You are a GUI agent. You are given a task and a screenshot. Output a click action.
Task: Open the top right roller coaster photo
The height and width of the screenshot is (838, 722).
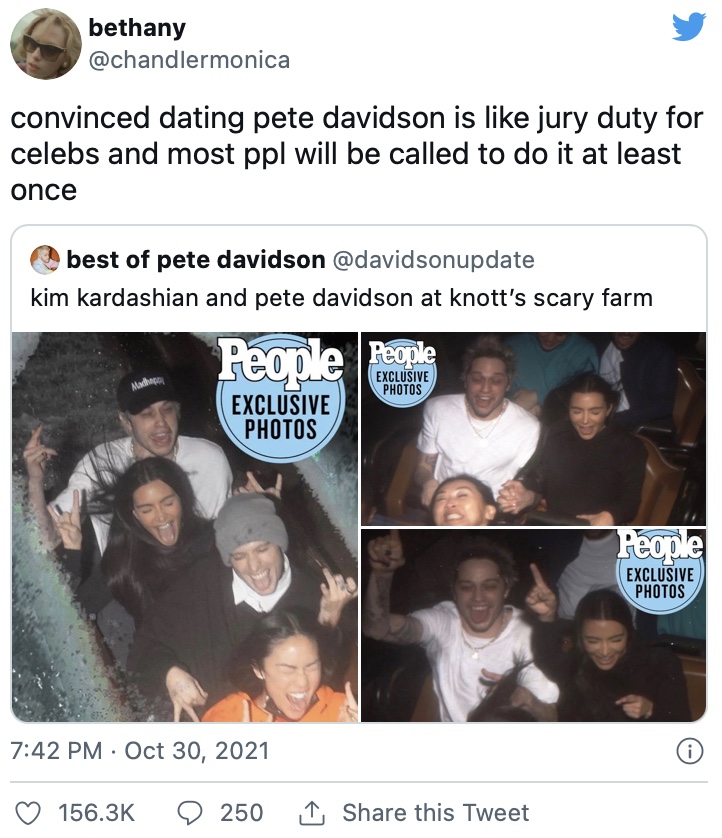(x=534, y=429)
